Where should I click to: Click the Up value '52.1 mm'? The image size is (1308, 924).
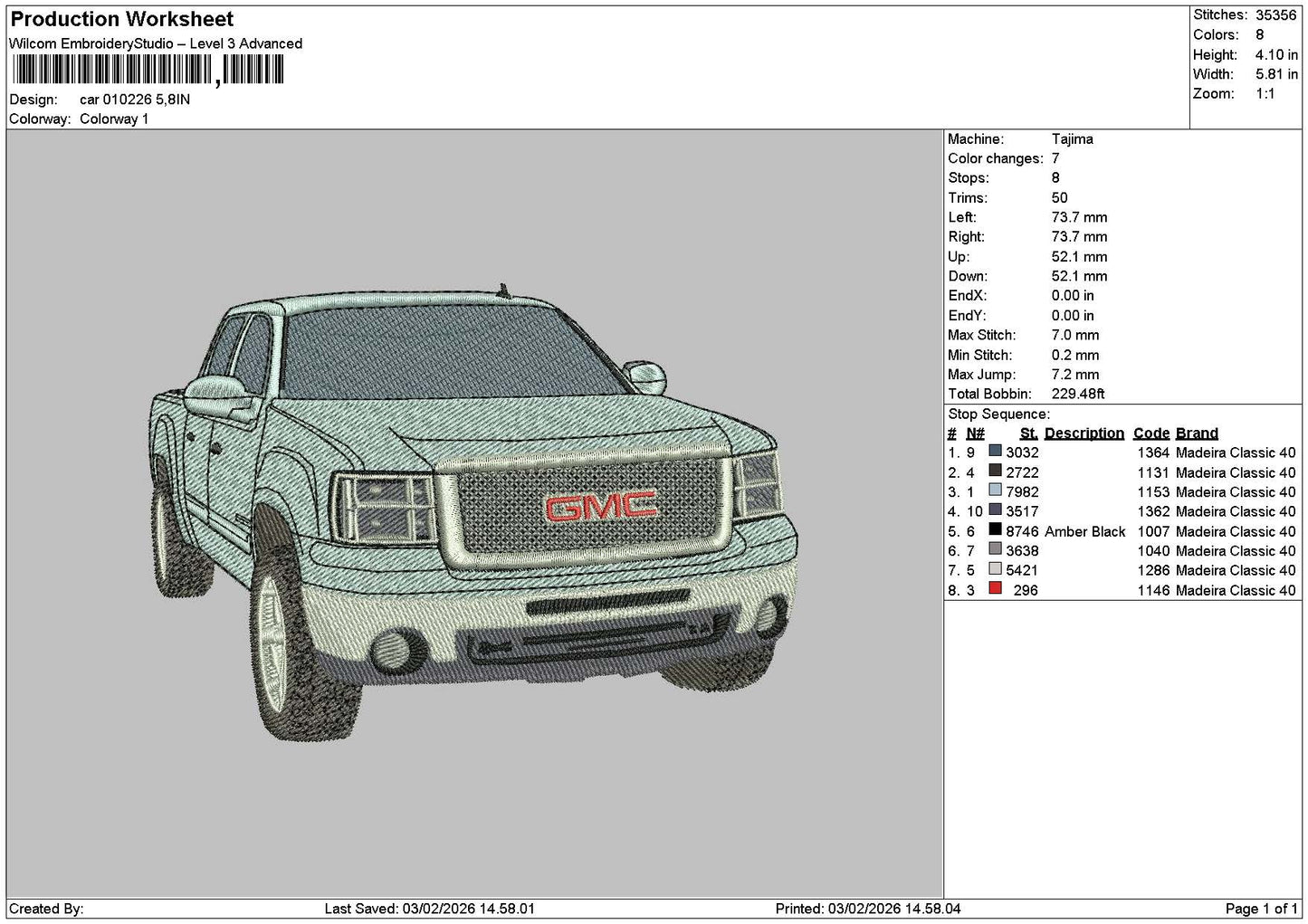tap(1079, 257)
